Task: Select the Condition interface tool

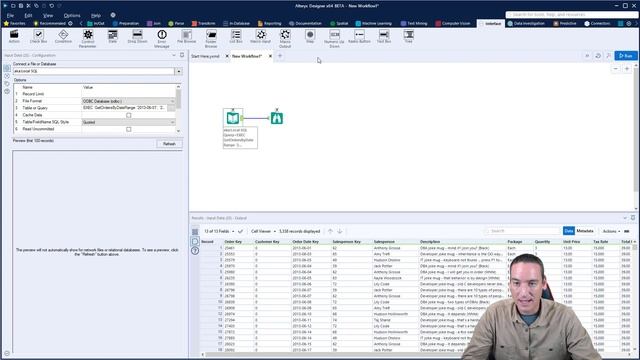Action: click(63, 37)
